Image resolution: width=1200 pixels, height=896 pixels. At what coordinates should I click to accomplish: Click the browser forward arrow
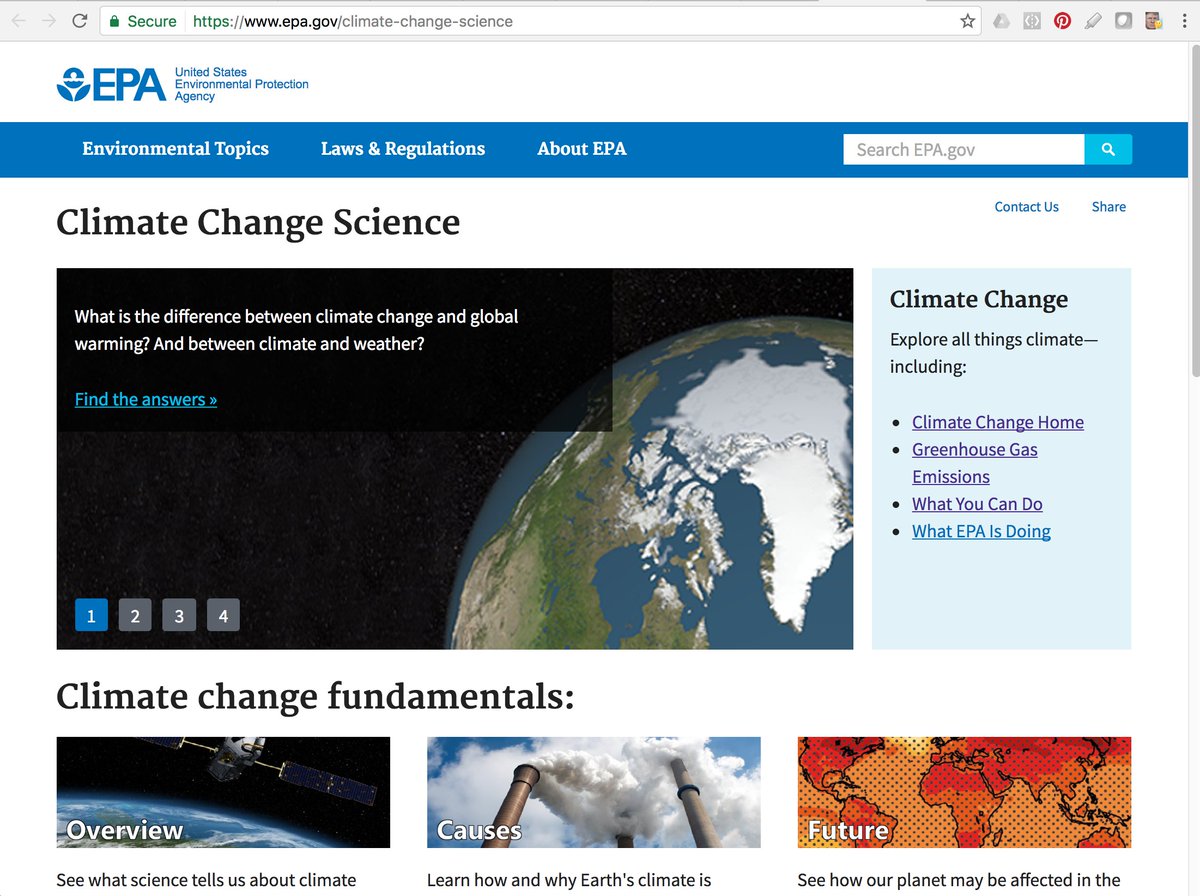pyautogui.click(x=49, y=21)
